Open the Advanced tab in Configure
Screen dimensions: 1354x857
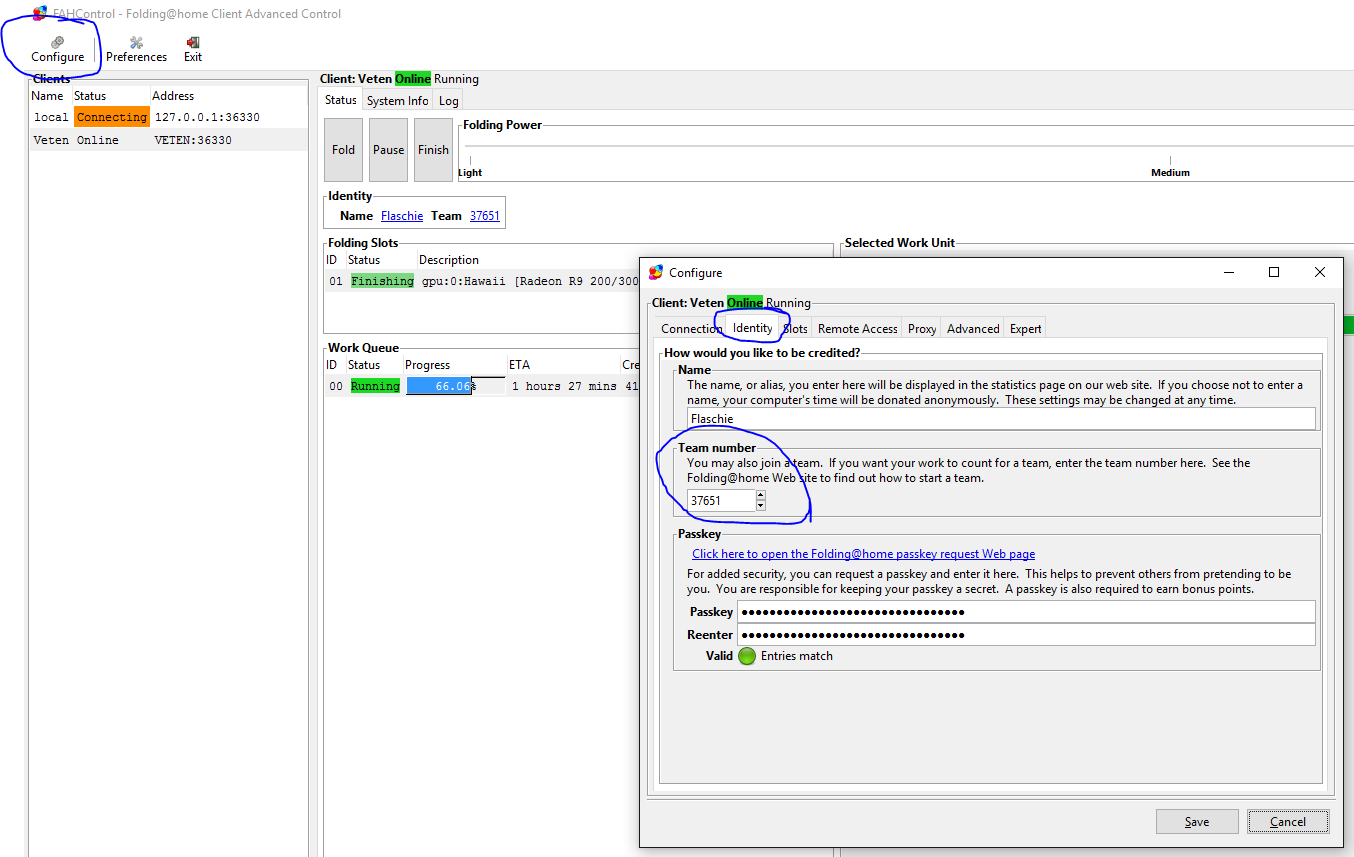973,329
